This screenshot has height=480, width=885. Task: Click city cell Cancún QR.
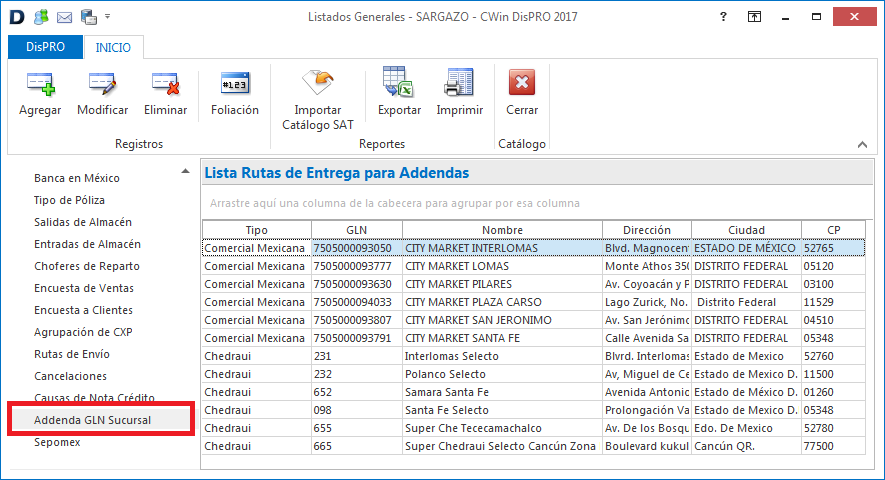coord(746,447)
